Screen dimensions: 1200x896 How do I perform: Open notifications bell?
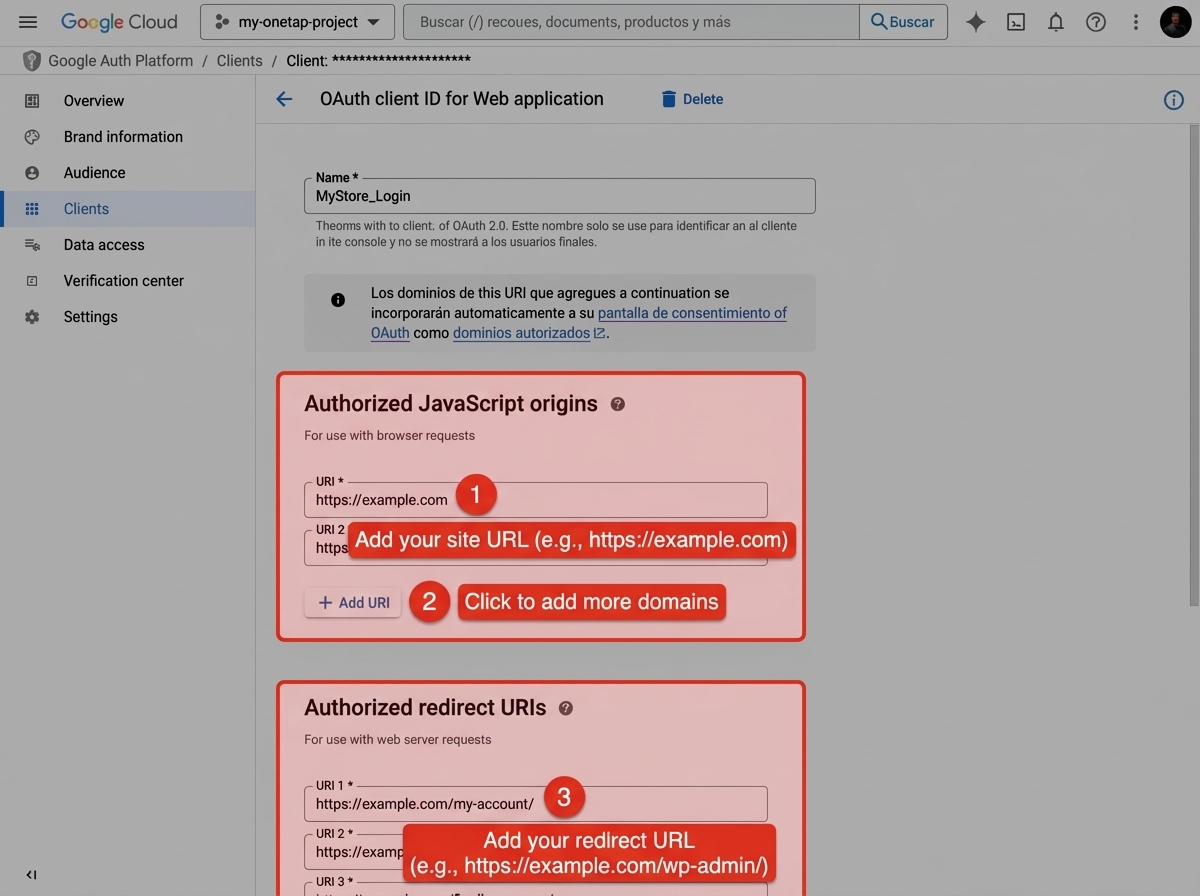tap(1055, 21)
